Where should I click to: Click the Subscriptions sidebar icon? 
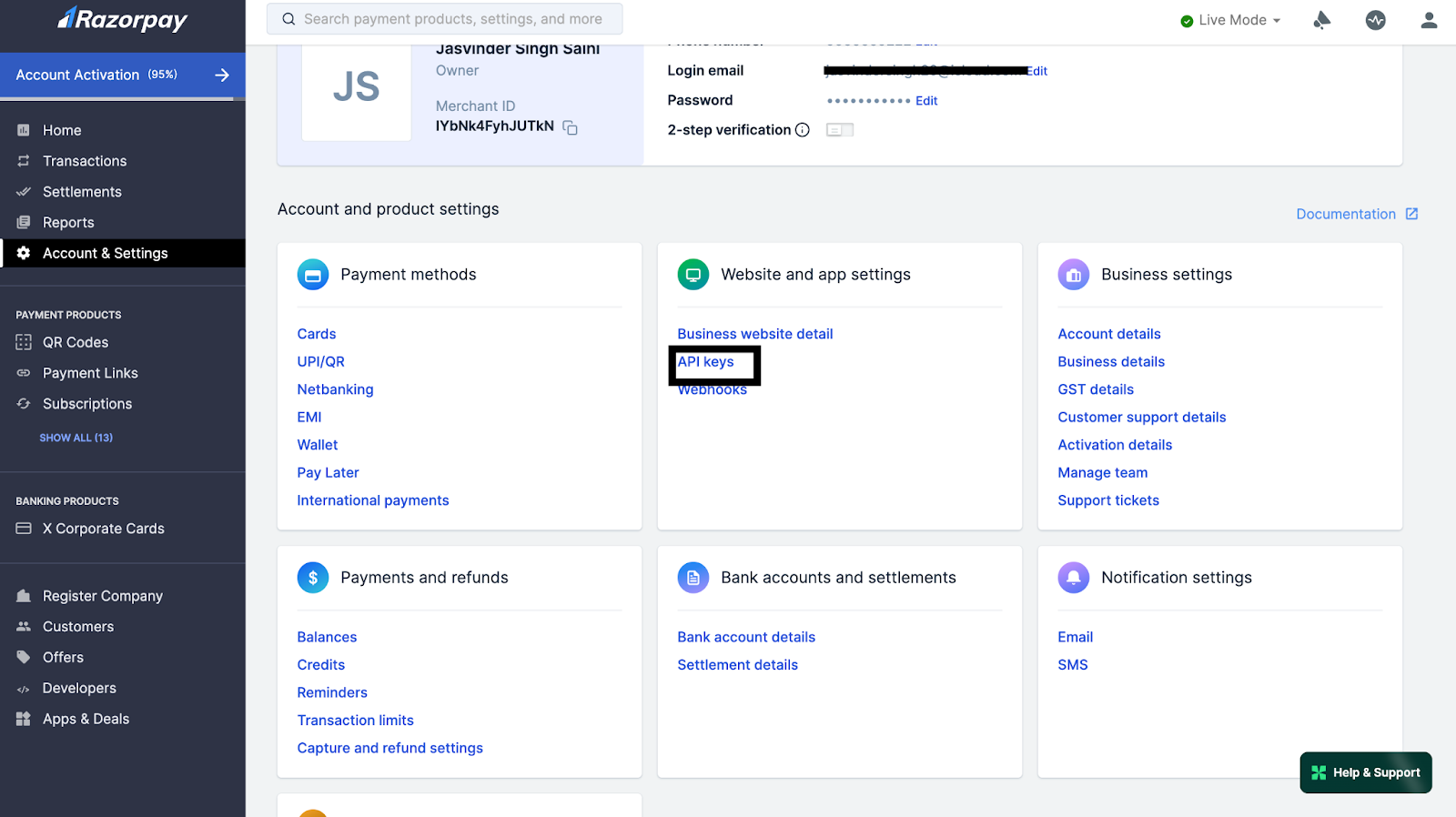[x=24, y=404]
